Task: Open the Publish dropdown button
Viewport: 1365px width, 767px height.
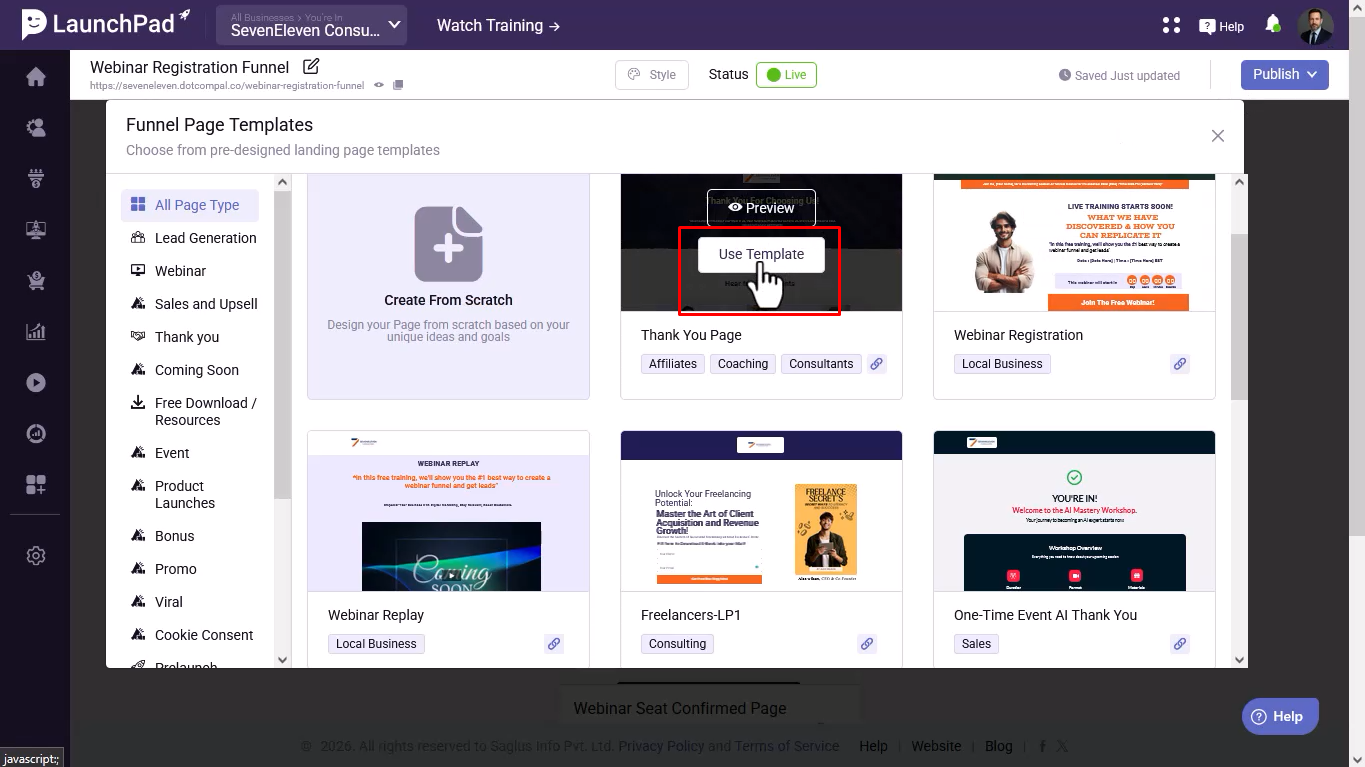Action: tap(1284, 74)
